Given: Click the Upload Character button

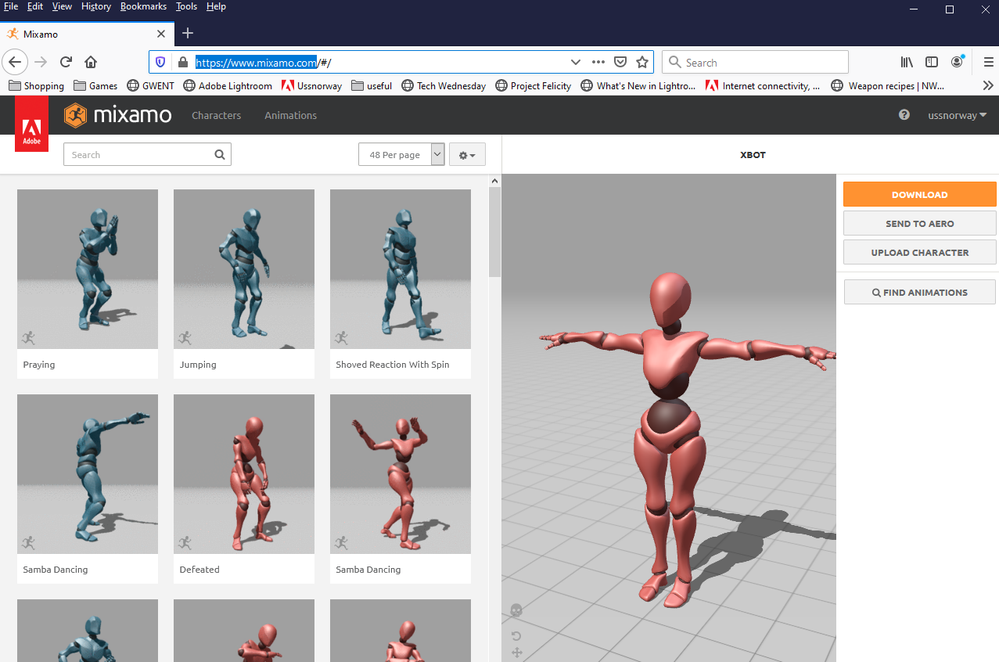Looking at the screenshot, I should click(x=918, y=252).
